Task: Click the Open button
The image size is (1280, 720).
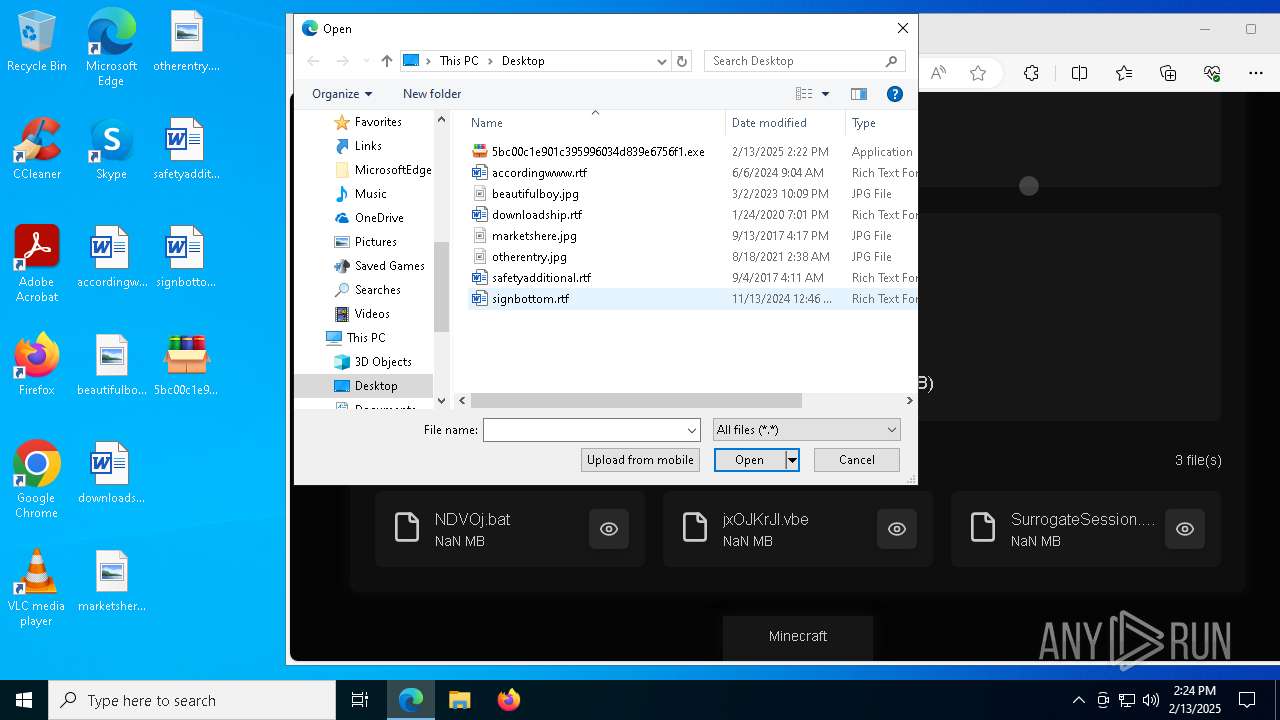Action: tap(749, 460)
